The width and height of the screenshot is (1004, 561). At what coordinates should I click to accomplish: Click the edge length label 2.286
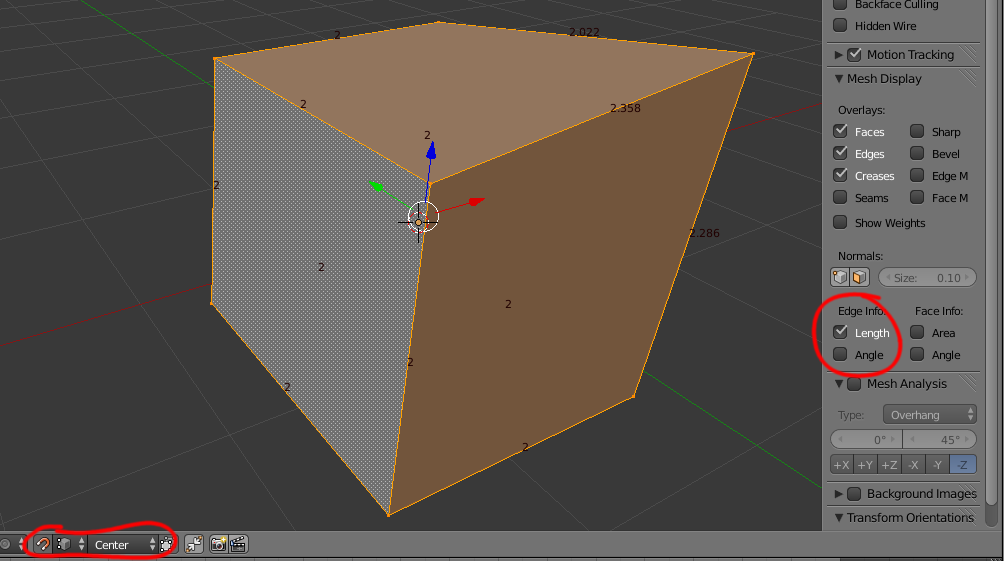(x=704, y=232)
